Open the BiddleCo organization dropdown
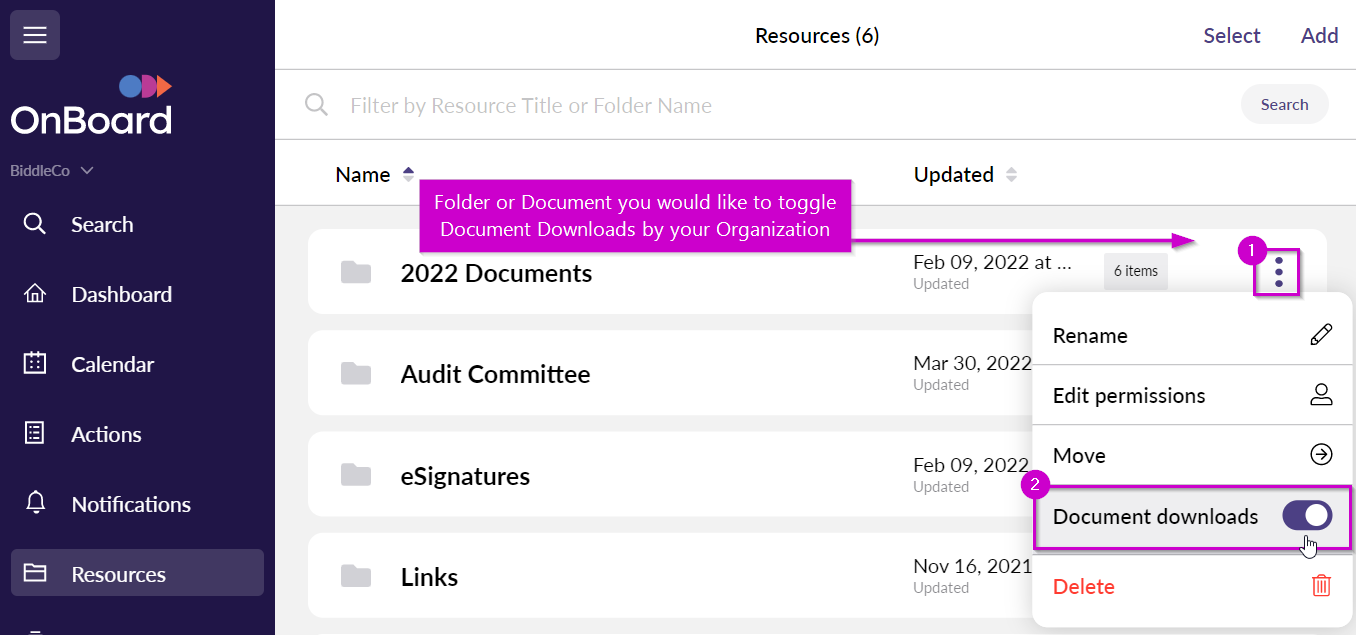1356x635 pixels. pyautogui.click(x=51, y=170)
